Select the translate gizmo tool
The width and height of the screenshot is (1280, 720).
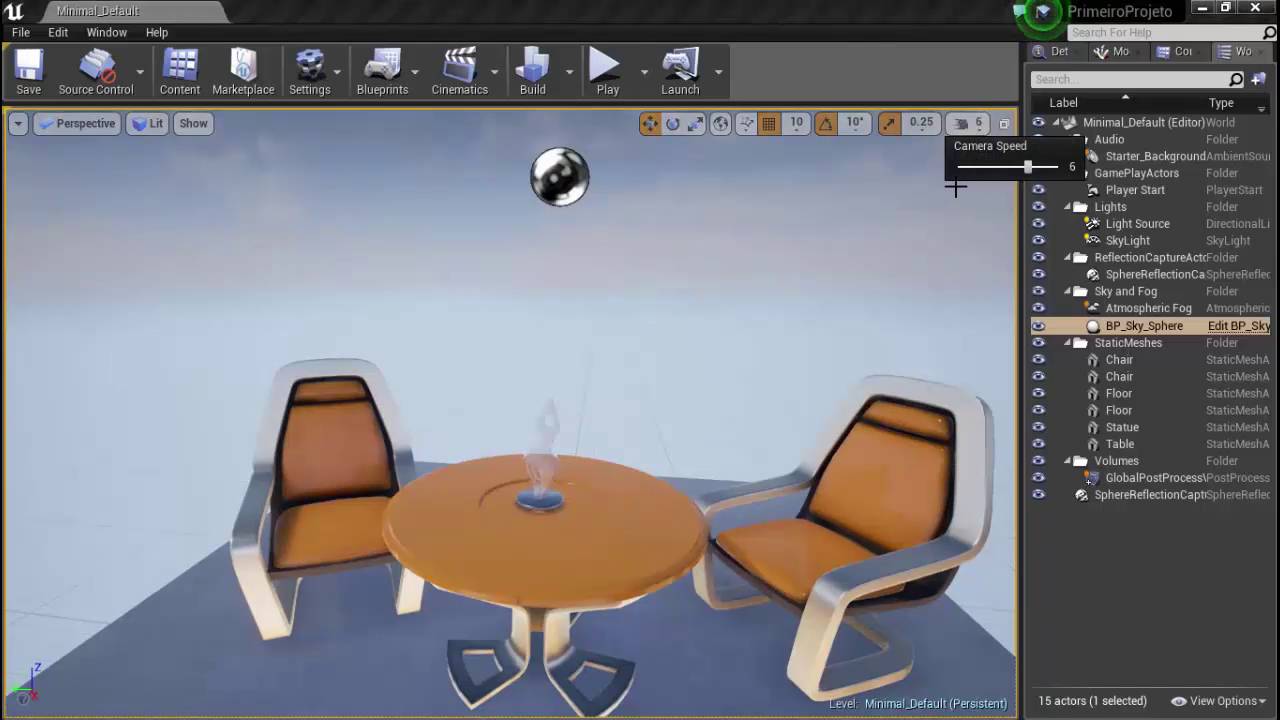(x=650, y=123)
